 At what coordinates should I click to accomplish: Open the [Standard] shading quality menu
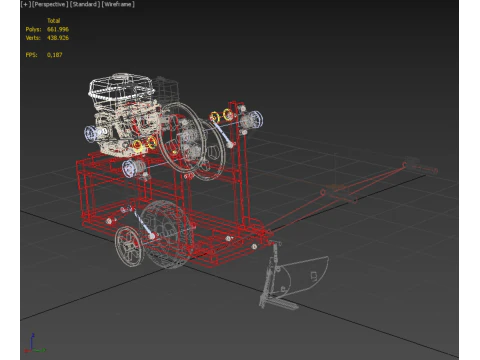click(x=85, y=4)
